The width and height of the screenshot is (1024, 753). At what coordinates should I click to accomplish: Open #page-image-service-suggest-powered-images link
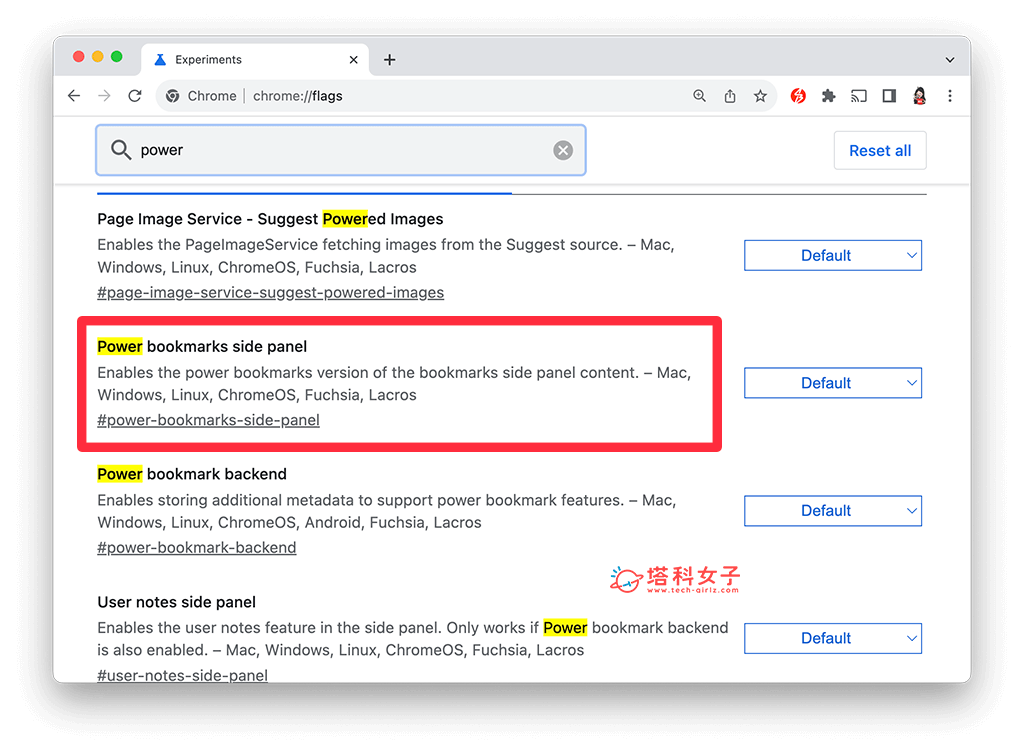pos(270,293)
